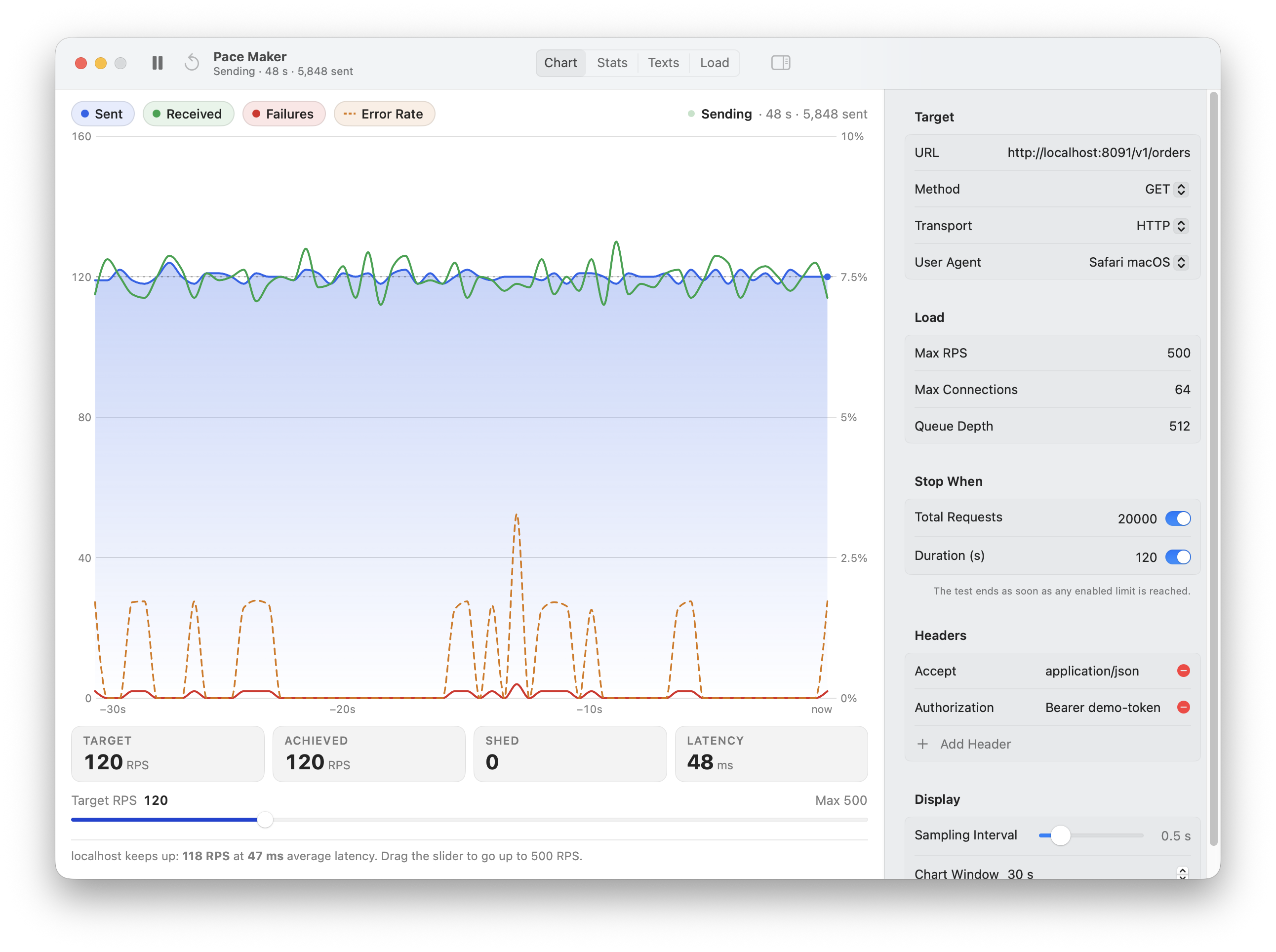Pause the running load test
Screen dimensions: 1276x952
(x=158, y=63)
